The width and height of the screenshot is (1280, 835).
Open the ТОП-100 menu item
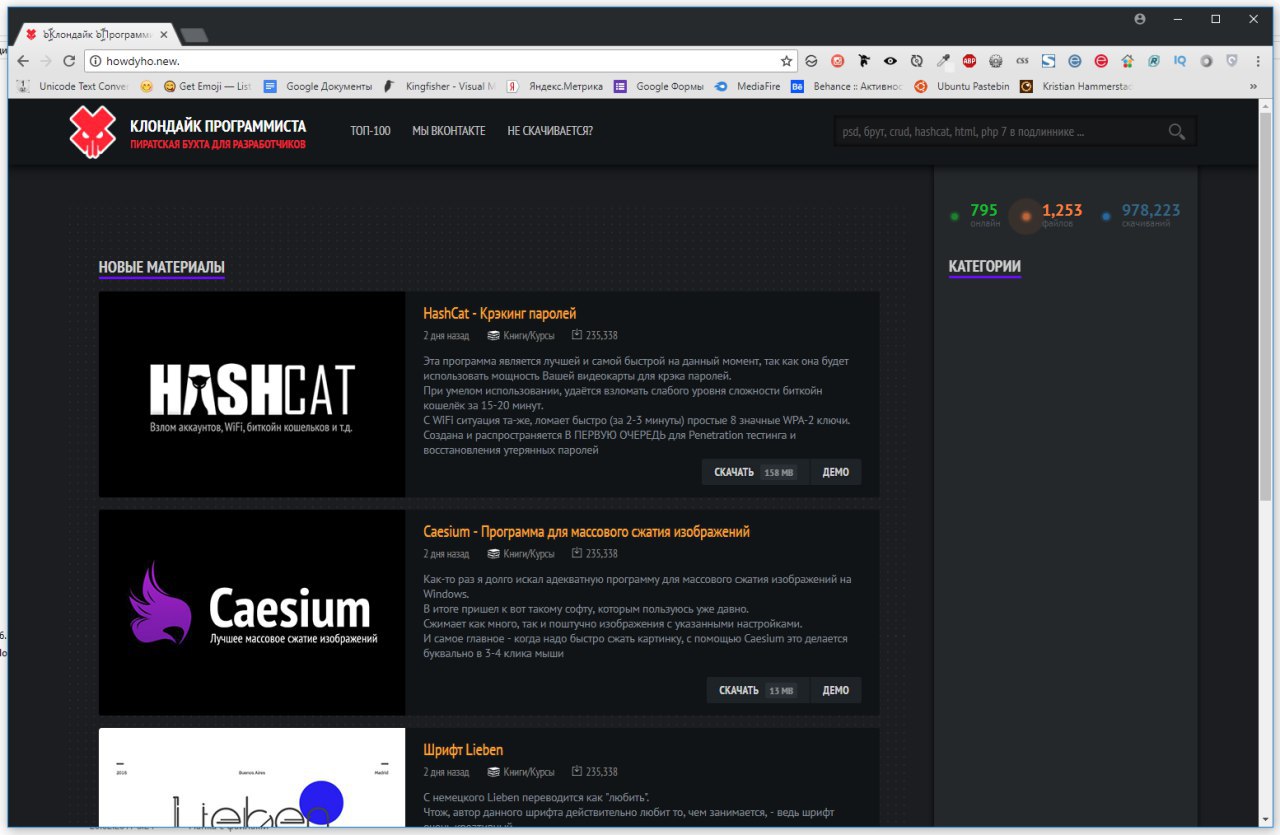click(x=370, y=131)
